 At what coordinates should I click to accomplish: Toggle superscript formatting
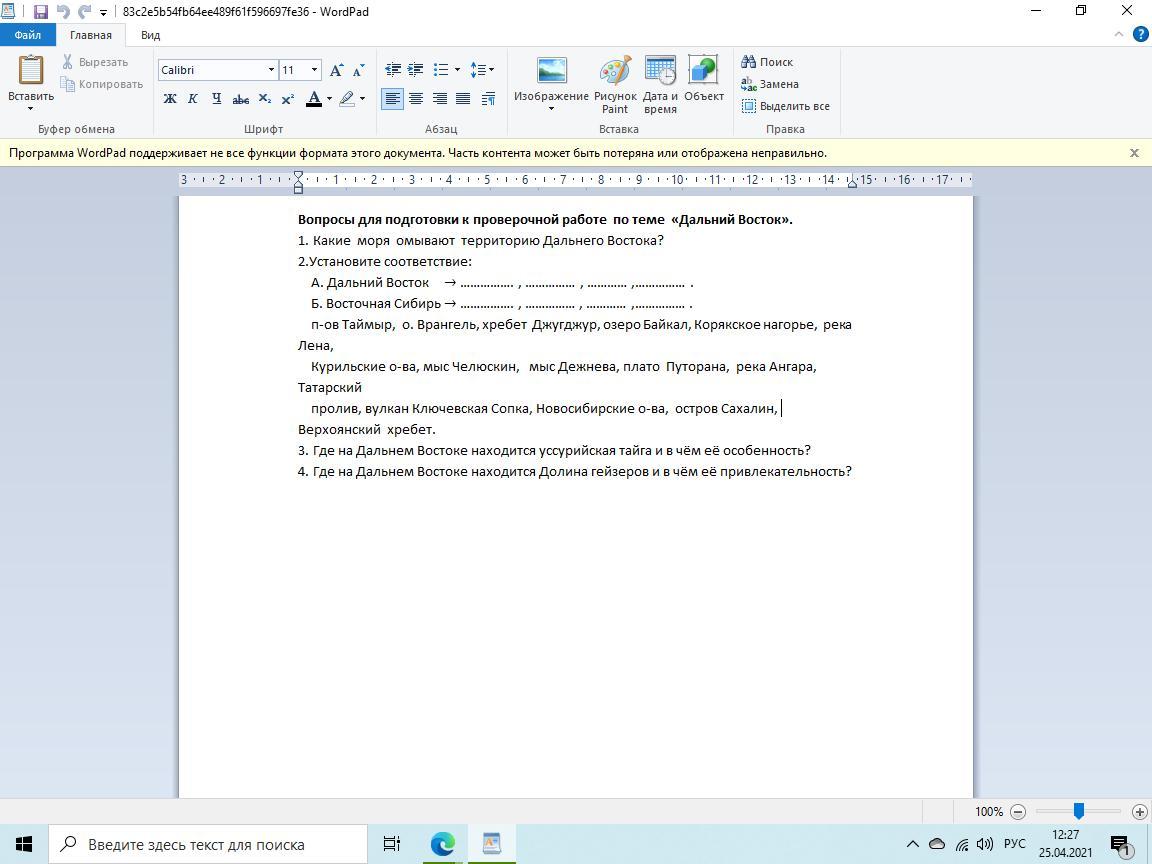(288, 98)
